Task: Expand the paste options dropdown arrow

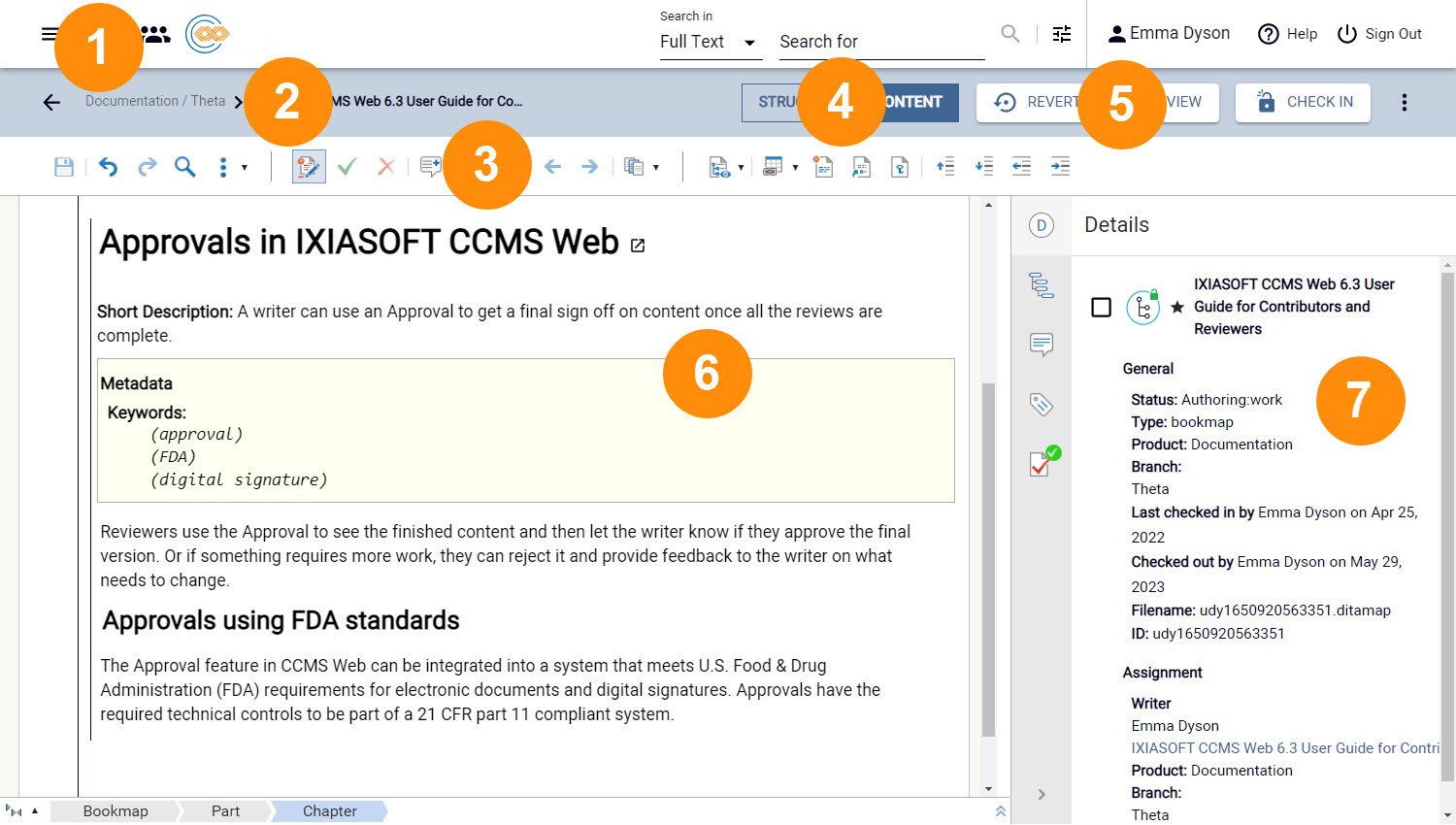Action: click(x=655, y=167)
